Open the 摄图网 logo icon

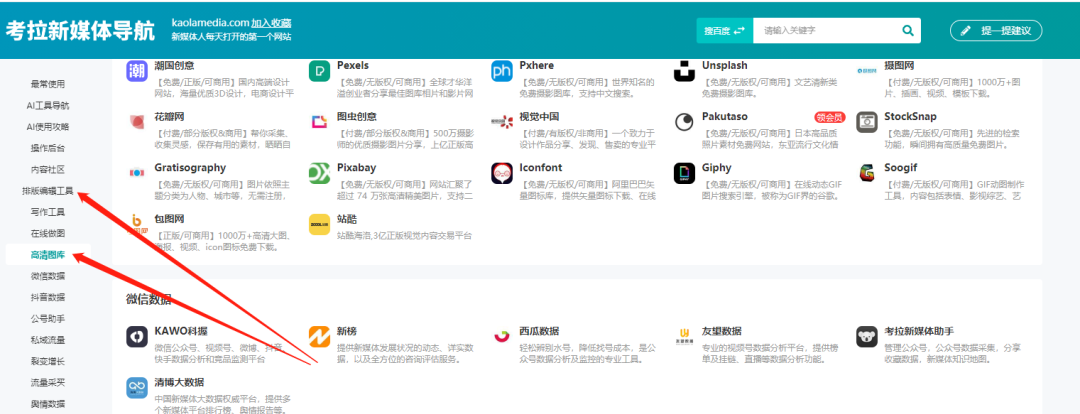click(x=866, y=71)
